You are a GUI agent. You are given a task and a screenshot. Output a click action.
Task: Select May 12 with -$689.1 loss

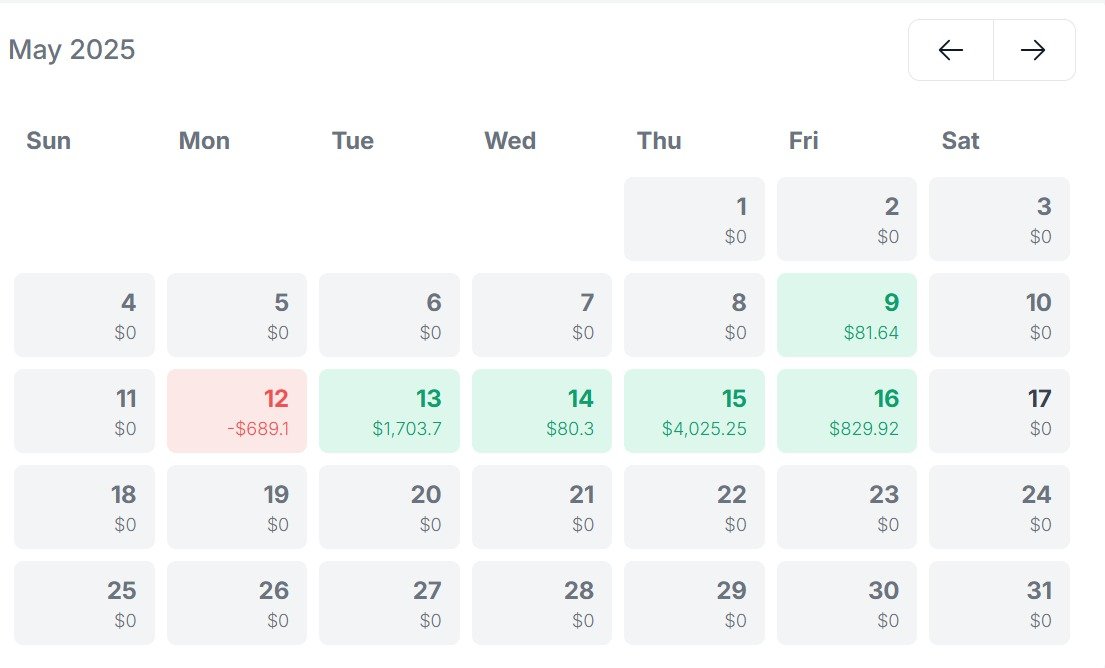click(237, 411)
